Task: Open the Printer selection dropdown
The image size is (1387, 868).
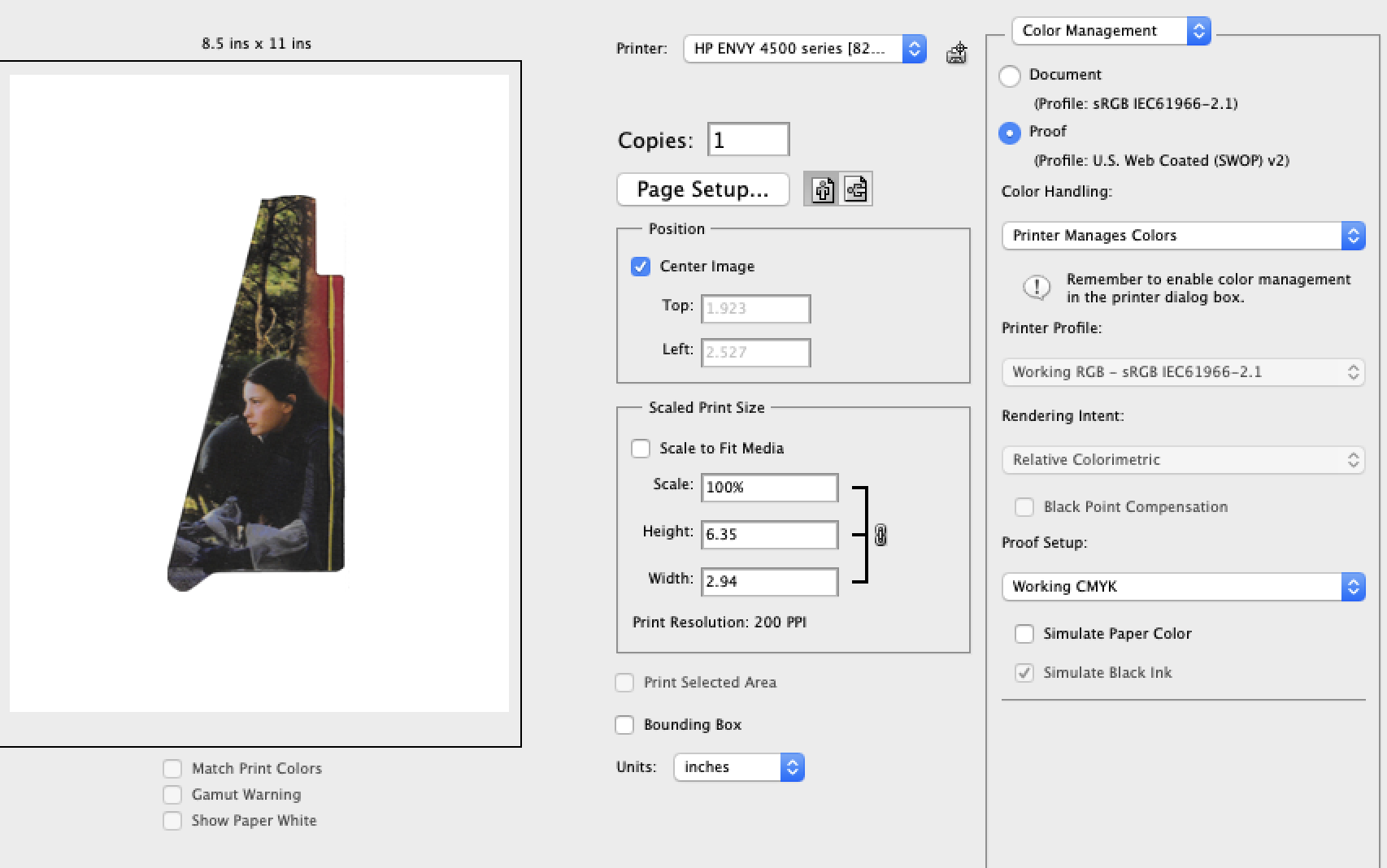Action: coord(804,49)
